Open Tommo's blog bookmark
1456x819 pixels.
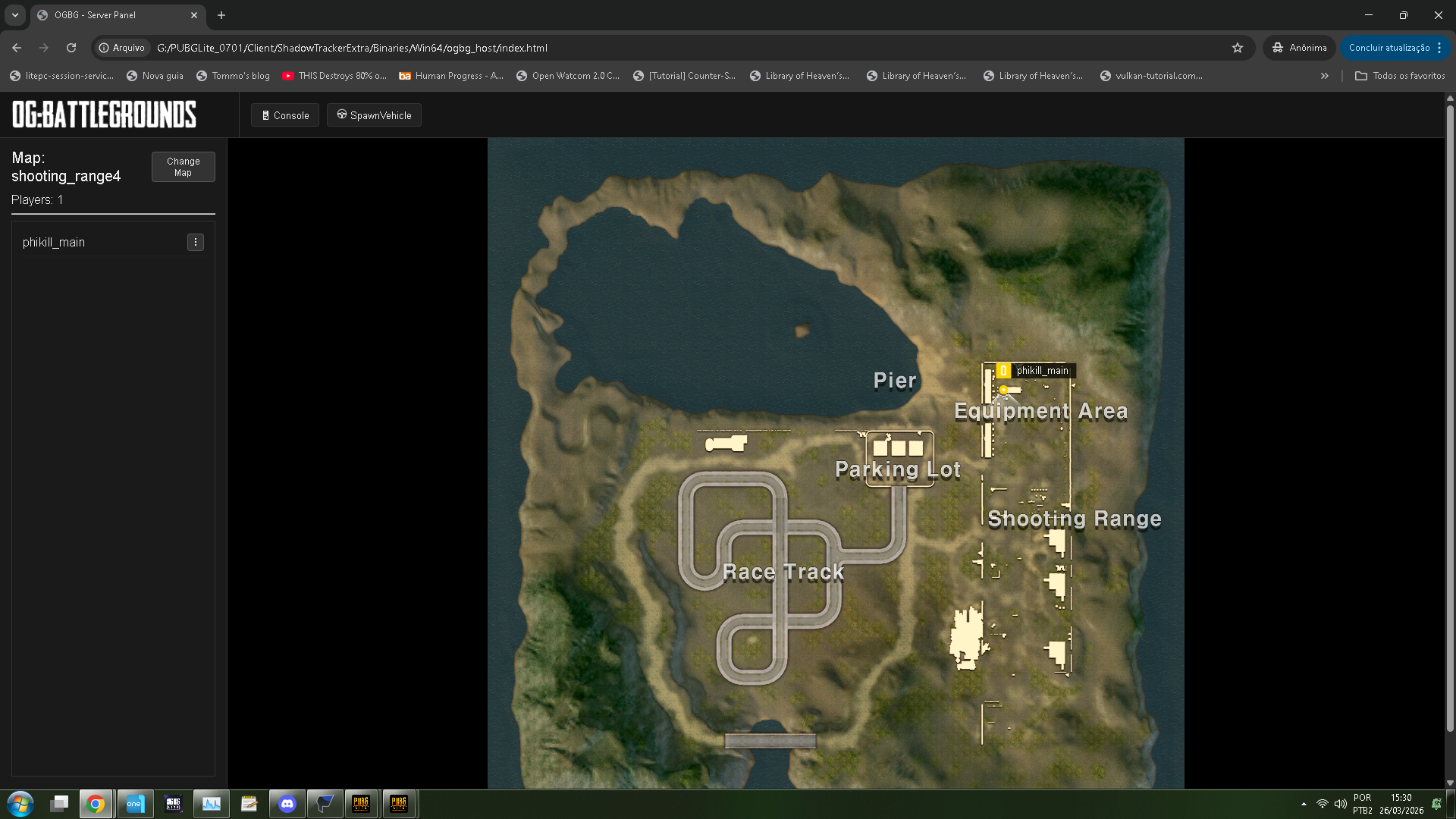pos(234,76)
